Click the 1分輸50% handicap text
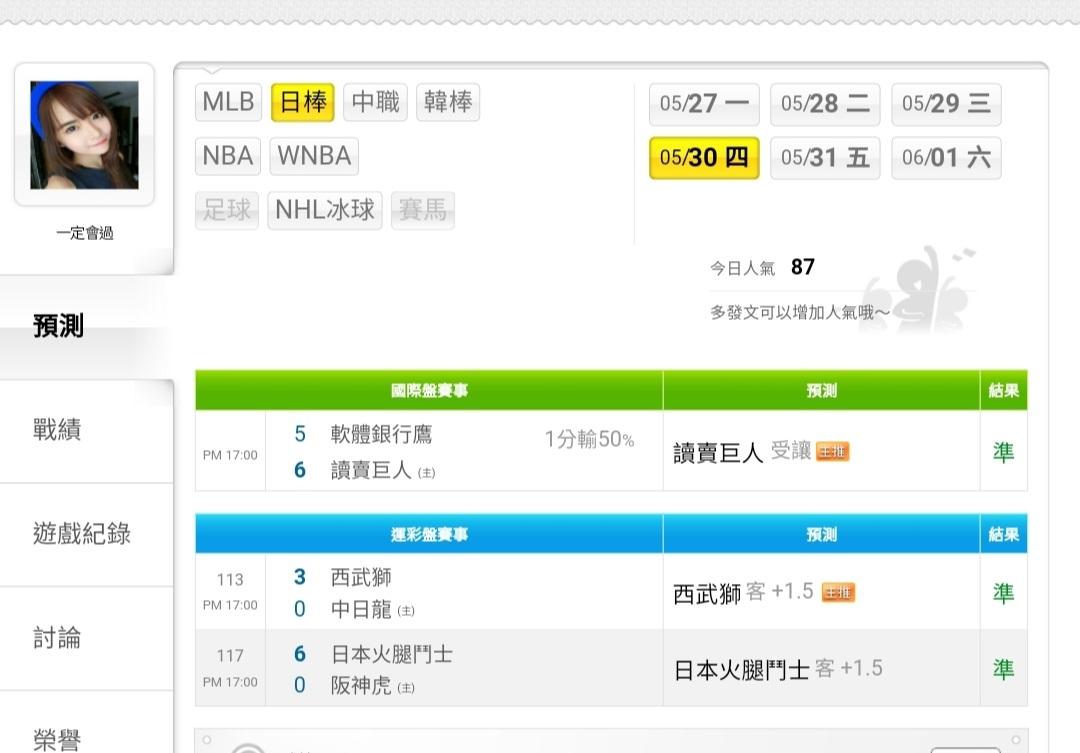The width and height of the screenshot is (1080, 753). pos(589,439)
